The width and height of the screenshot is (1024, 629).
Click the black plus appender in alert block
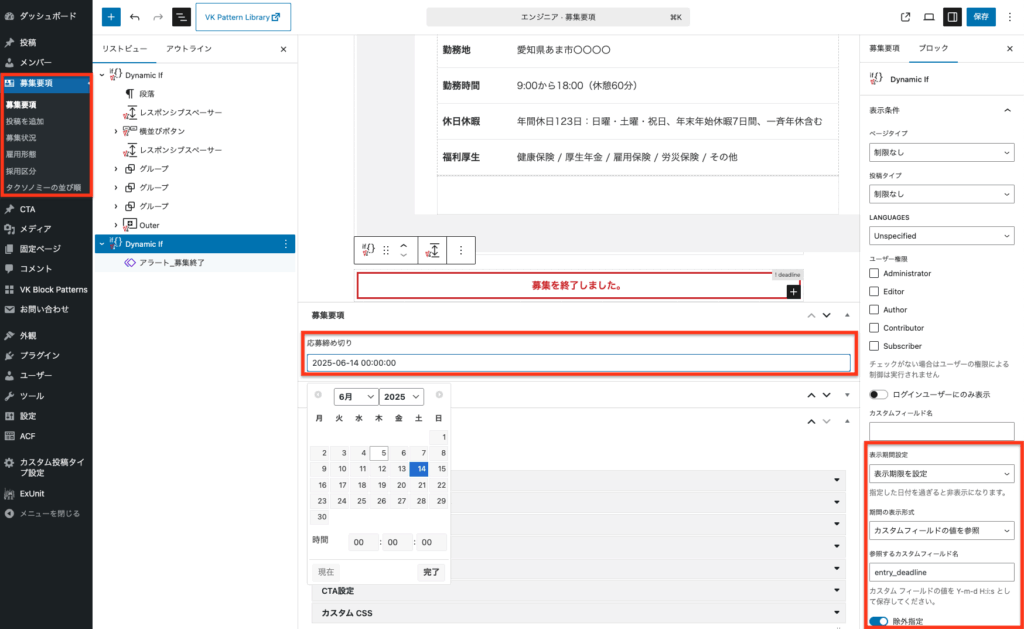click(x=793, y=291)
